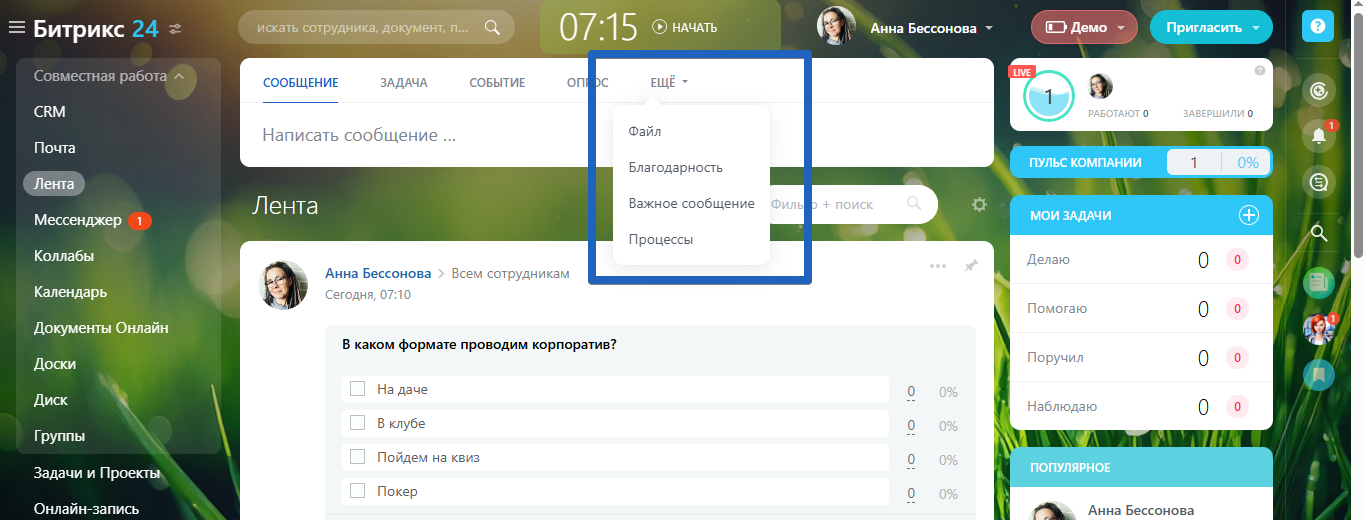Open the Делаю tasks row
The height and width of the screenshot is (520, 1366).
(x=1141, y=260)
